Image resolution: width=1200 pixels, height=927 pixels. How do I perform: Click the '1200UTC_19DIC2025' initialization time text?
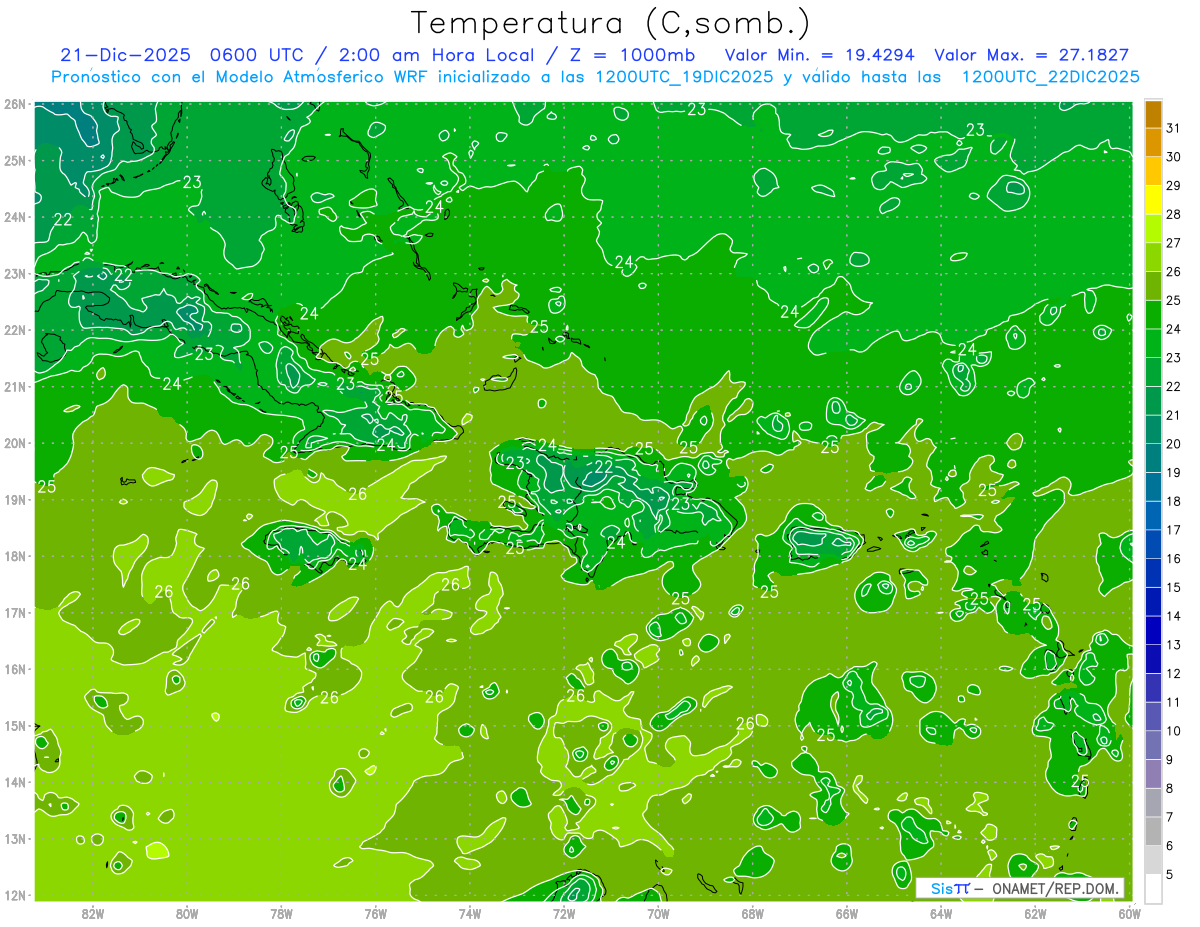point(684,77)
